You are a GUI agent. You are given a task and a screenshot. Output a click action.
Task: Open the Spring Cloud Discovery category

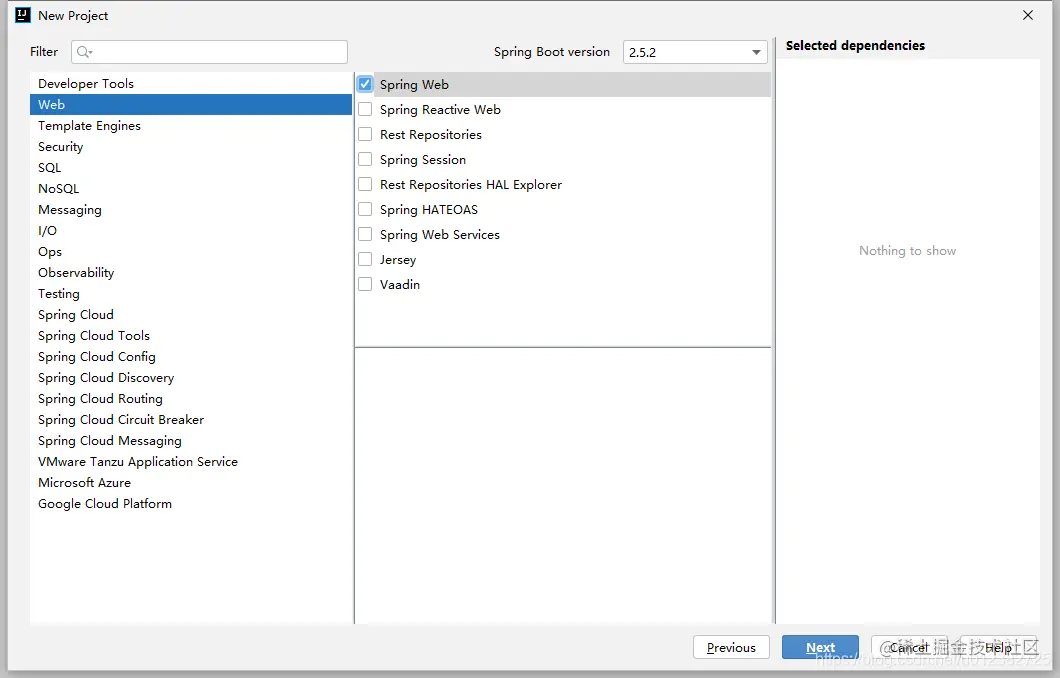coord(191,377)
